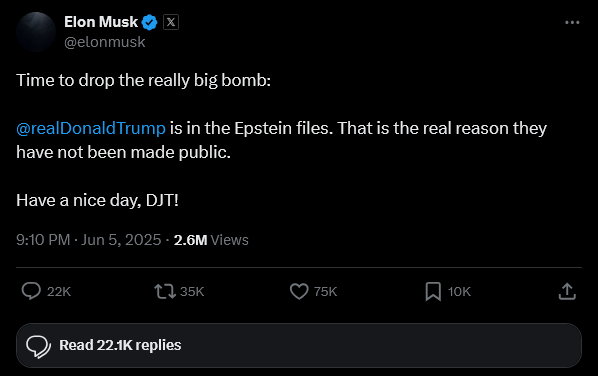The height and width of the screenshot is (376, 598).
Task: Bookmark the post with the bookmark icon
Action: coord(433,292)
